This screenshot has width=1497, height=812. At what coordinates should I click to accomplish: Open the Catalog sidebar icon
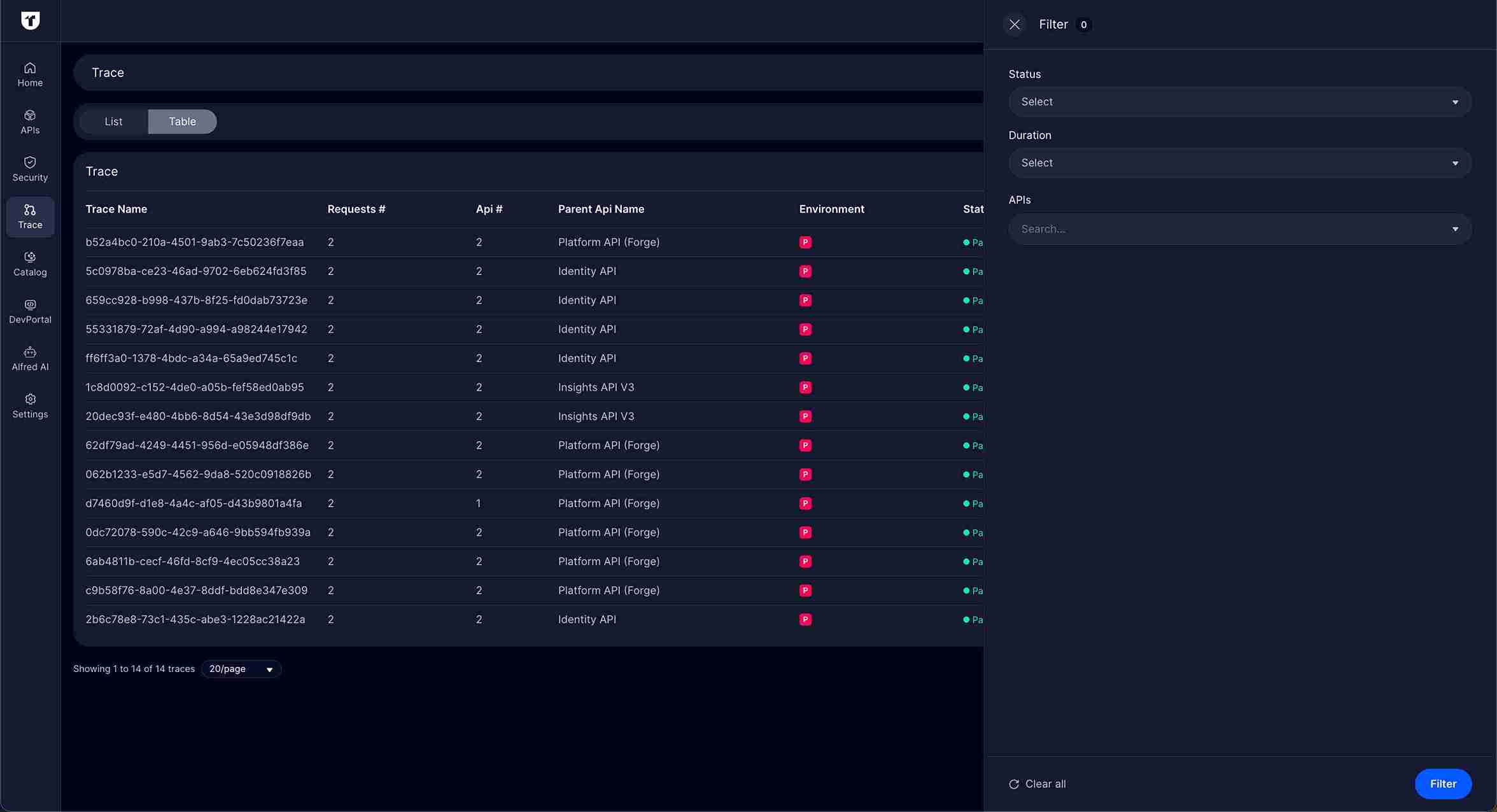[x=30, y=263]
